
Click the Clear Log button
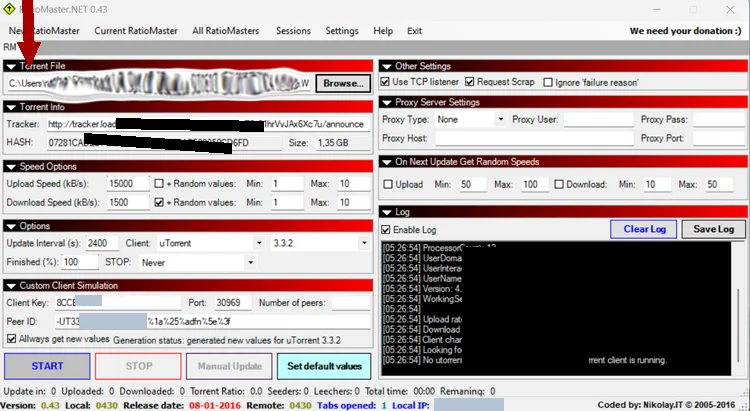(643, 230)
